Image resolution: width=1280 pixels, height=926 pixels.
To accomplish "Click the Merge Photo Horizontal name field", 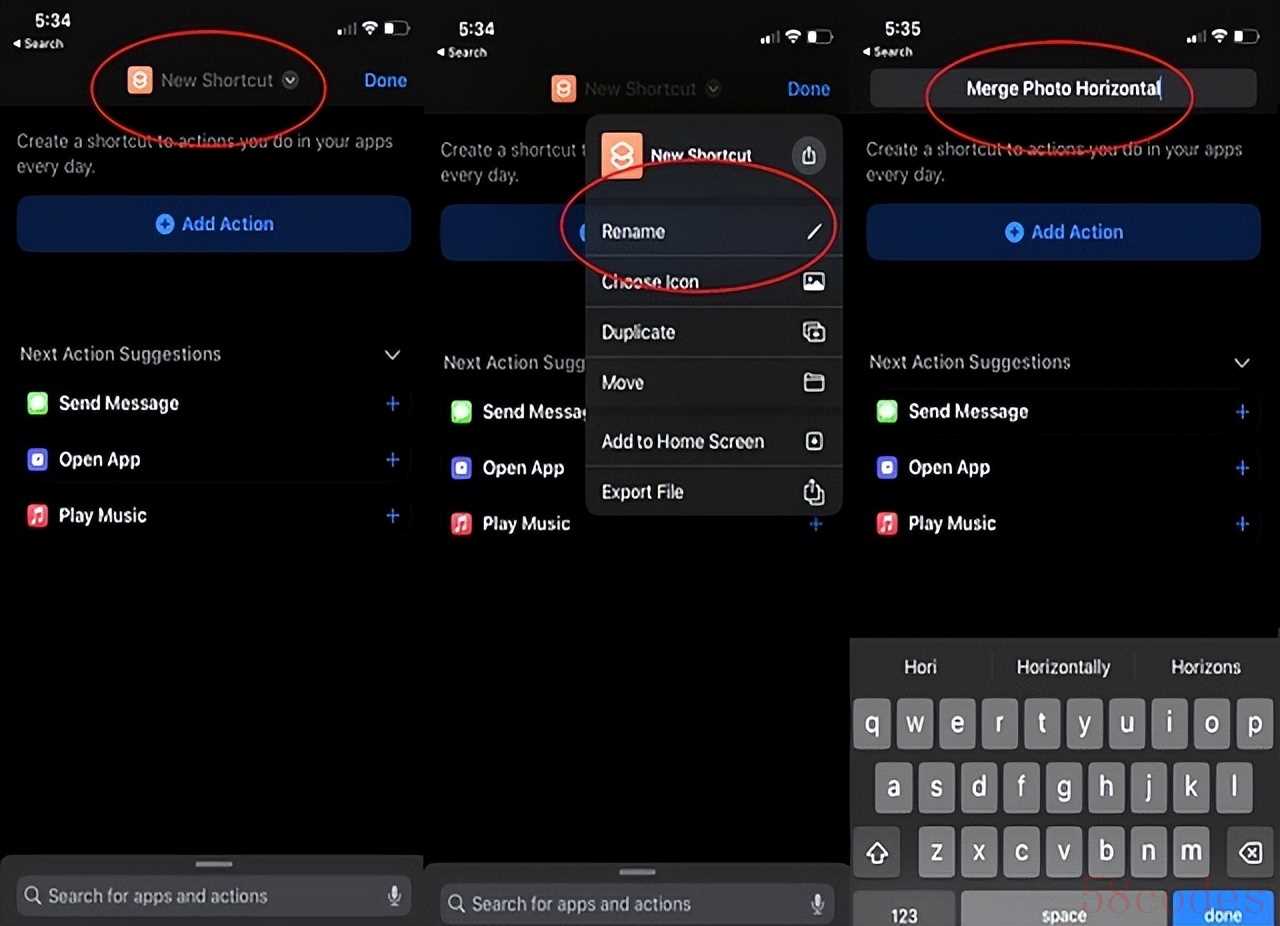I will point(1063,89).
